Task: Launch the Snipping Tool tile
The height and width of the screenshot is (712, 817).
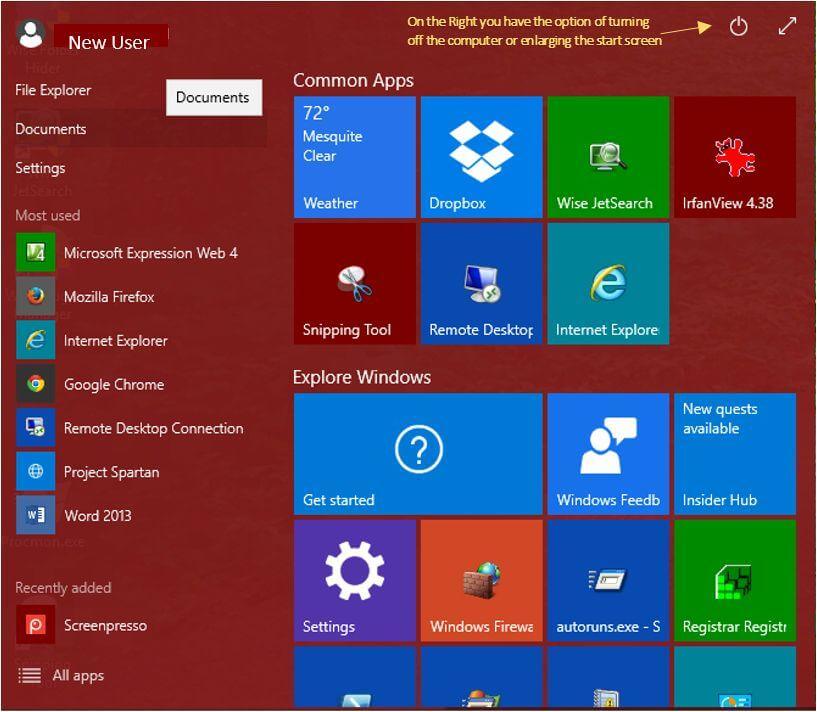Action: 355,284
